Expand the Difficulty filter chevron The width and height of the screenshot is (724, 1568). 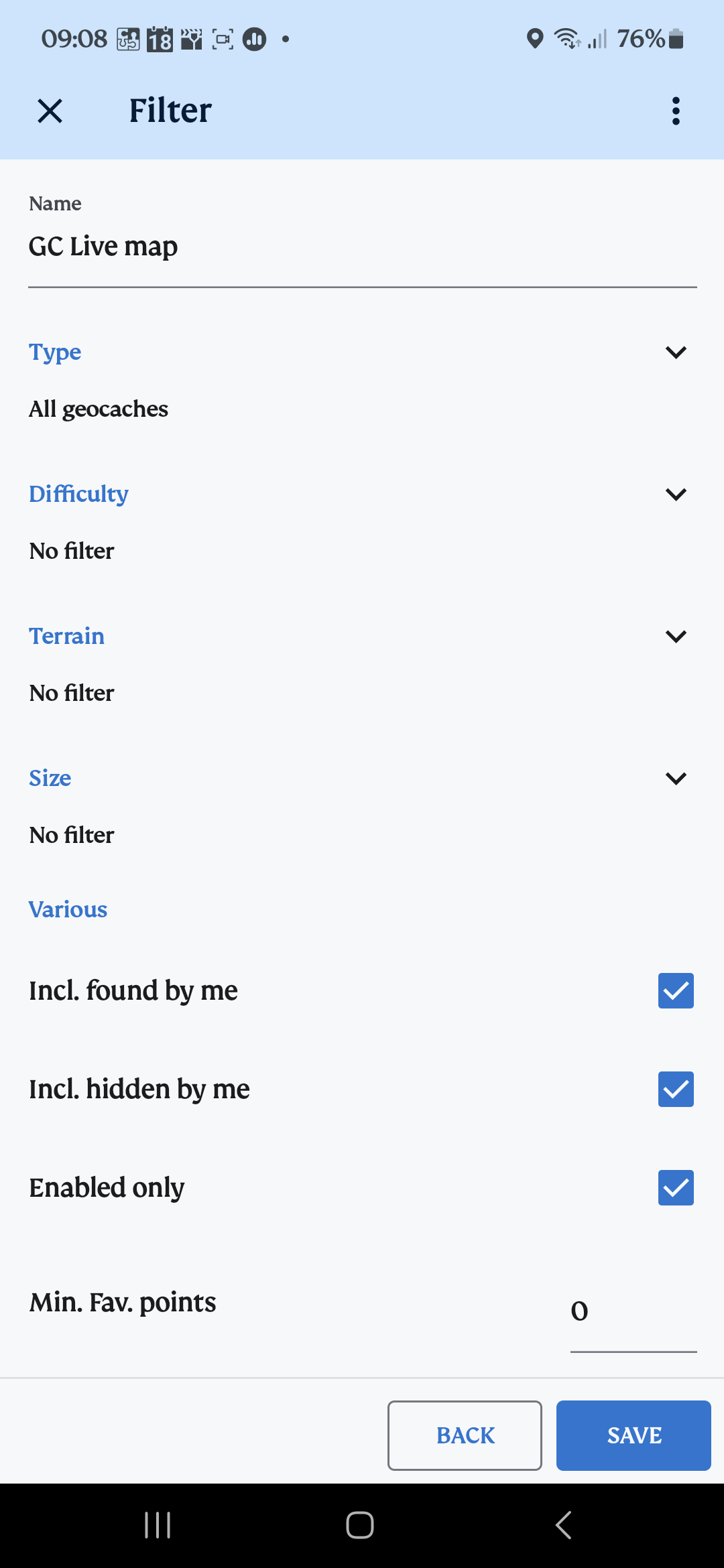coord(676,495)
